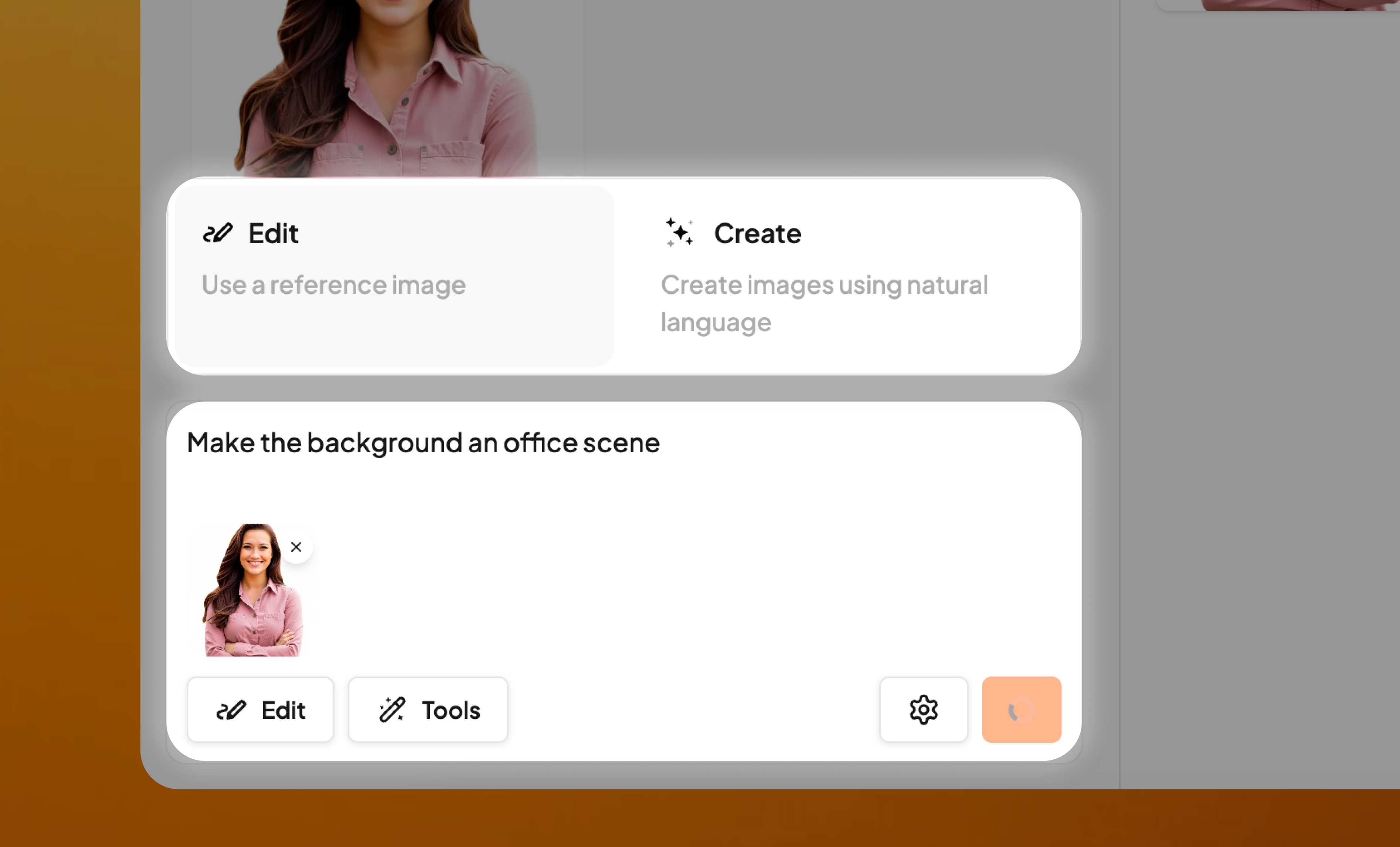The height and width of the screenshot is (847, 1400).
Task: Select the "Edit" heading in the mode menu
Action: coord(273,234)
